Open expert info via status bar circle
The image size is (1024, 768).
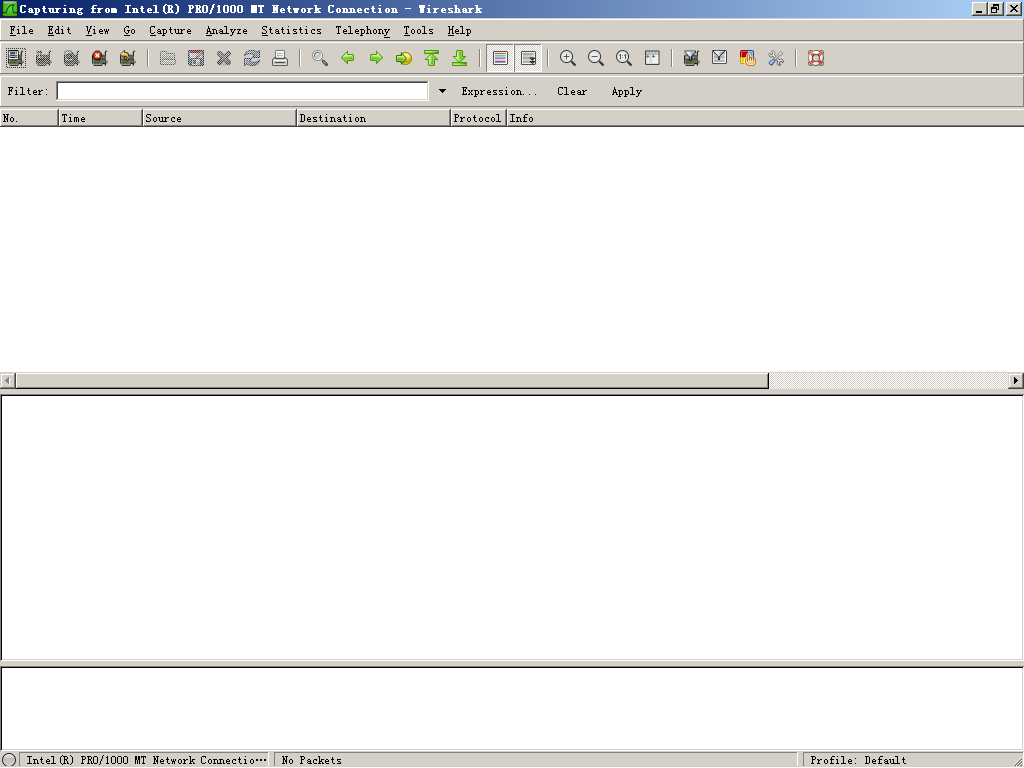coord(9,760)
